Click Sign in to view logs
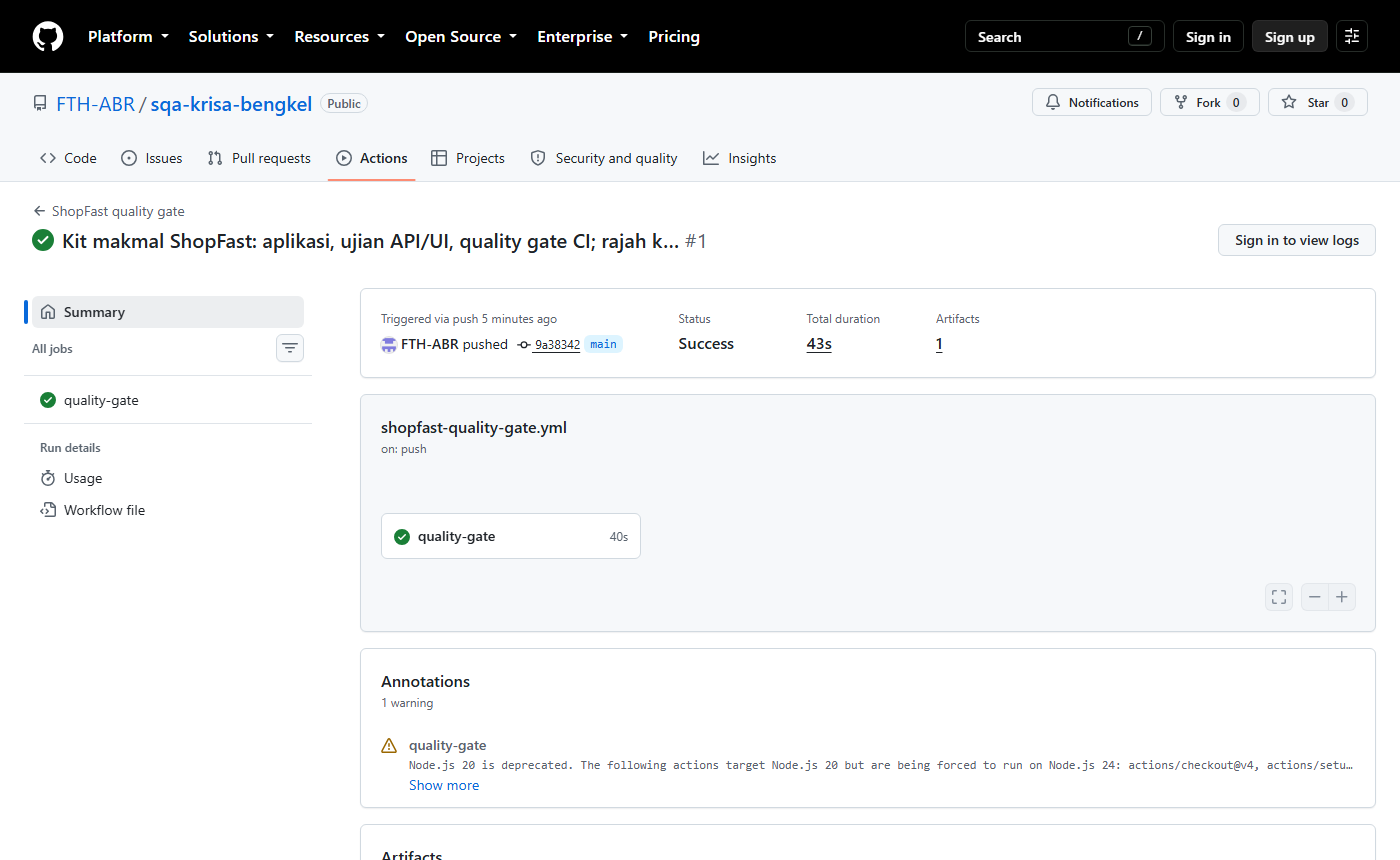Screen dimensions: 1400x860 pos(1296,240)
